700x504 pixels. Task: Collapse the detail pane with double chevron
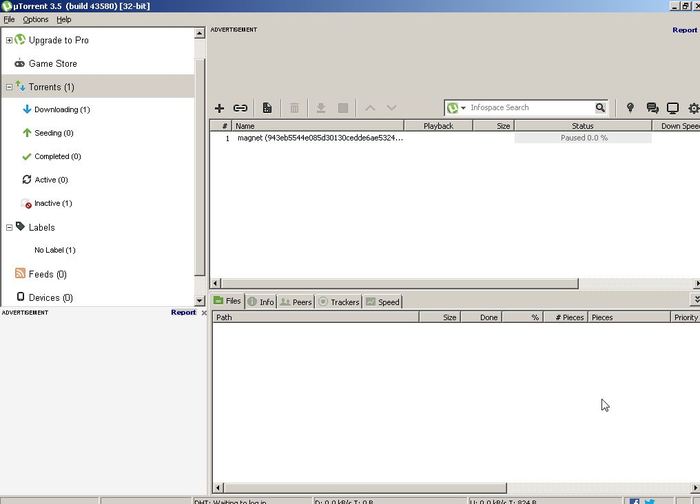click(x=696, y=300)
